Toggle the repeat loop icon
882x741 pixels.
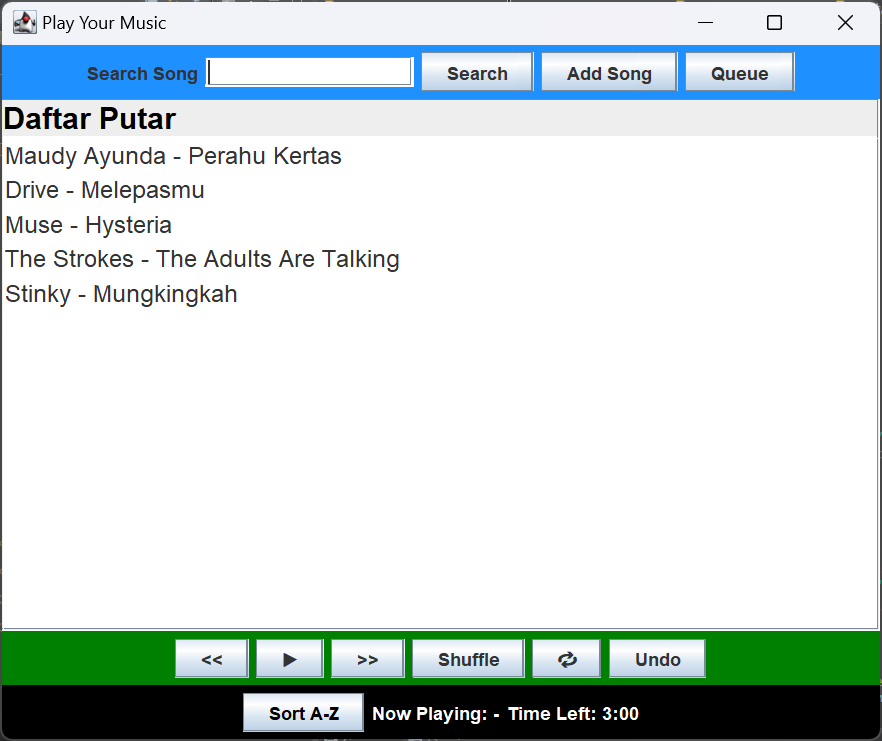pos(567,659)
